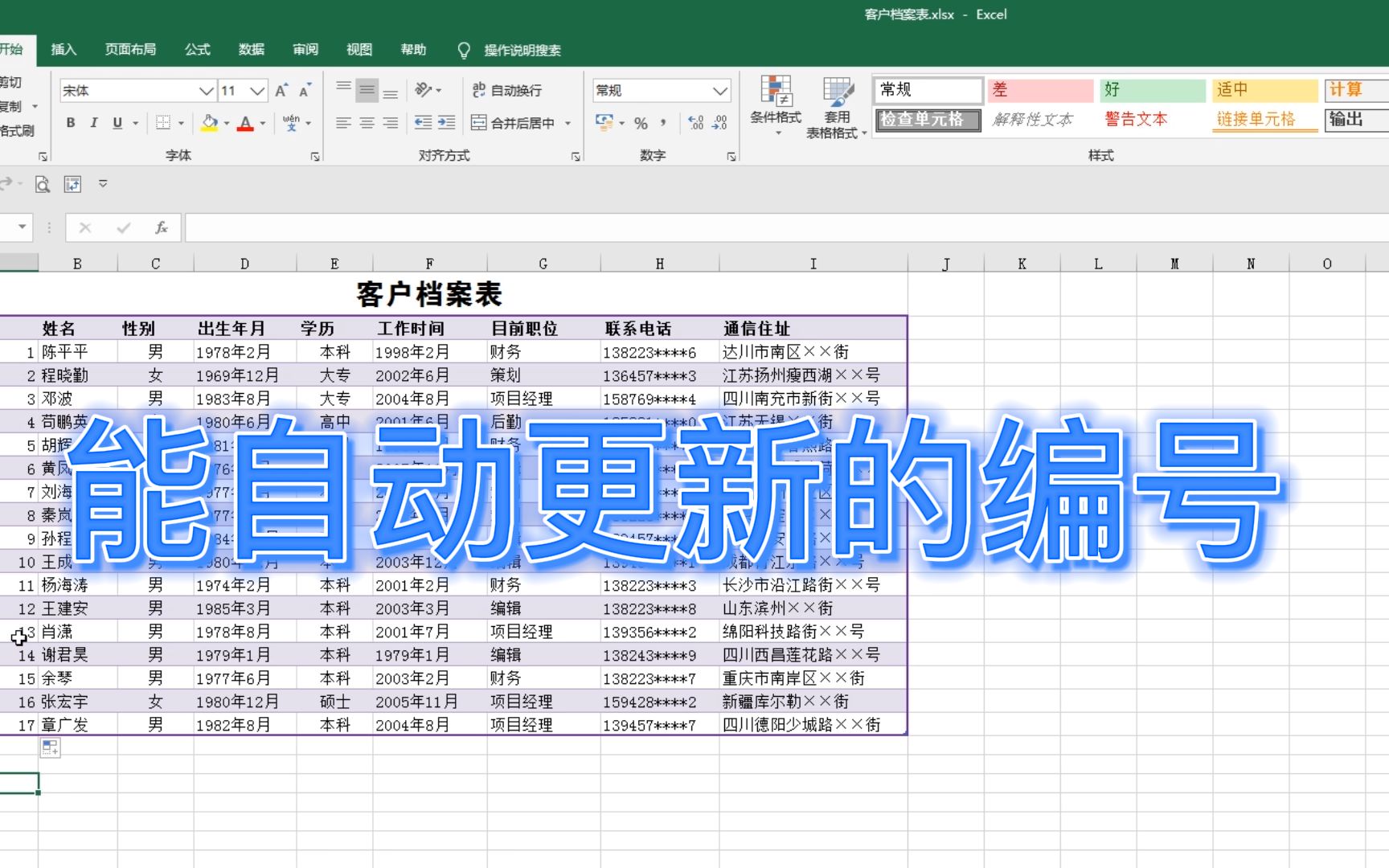Open the font size dropdown
Image resolution: width=1389 pixels, height=868 pixels.
tap(256, 90)
